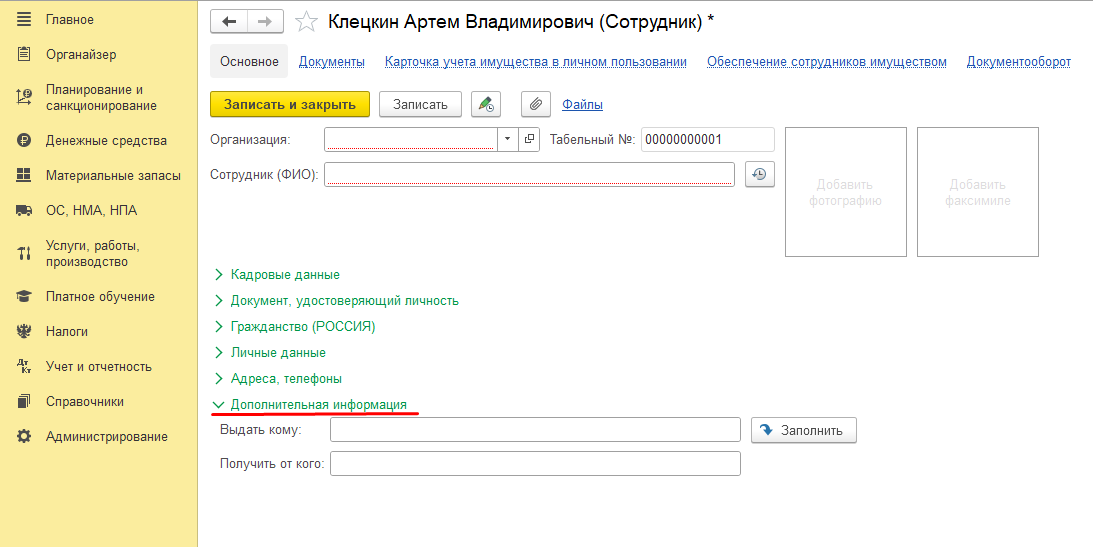Viewport: 1093px width, 547px height.
Task: Open the Администрирование section
Action: 107,437
